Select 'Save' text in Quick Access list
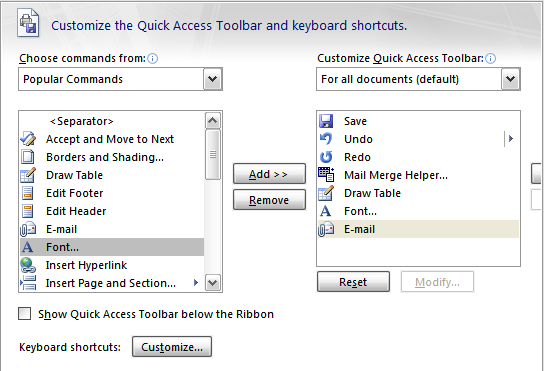 coord(355,121)
